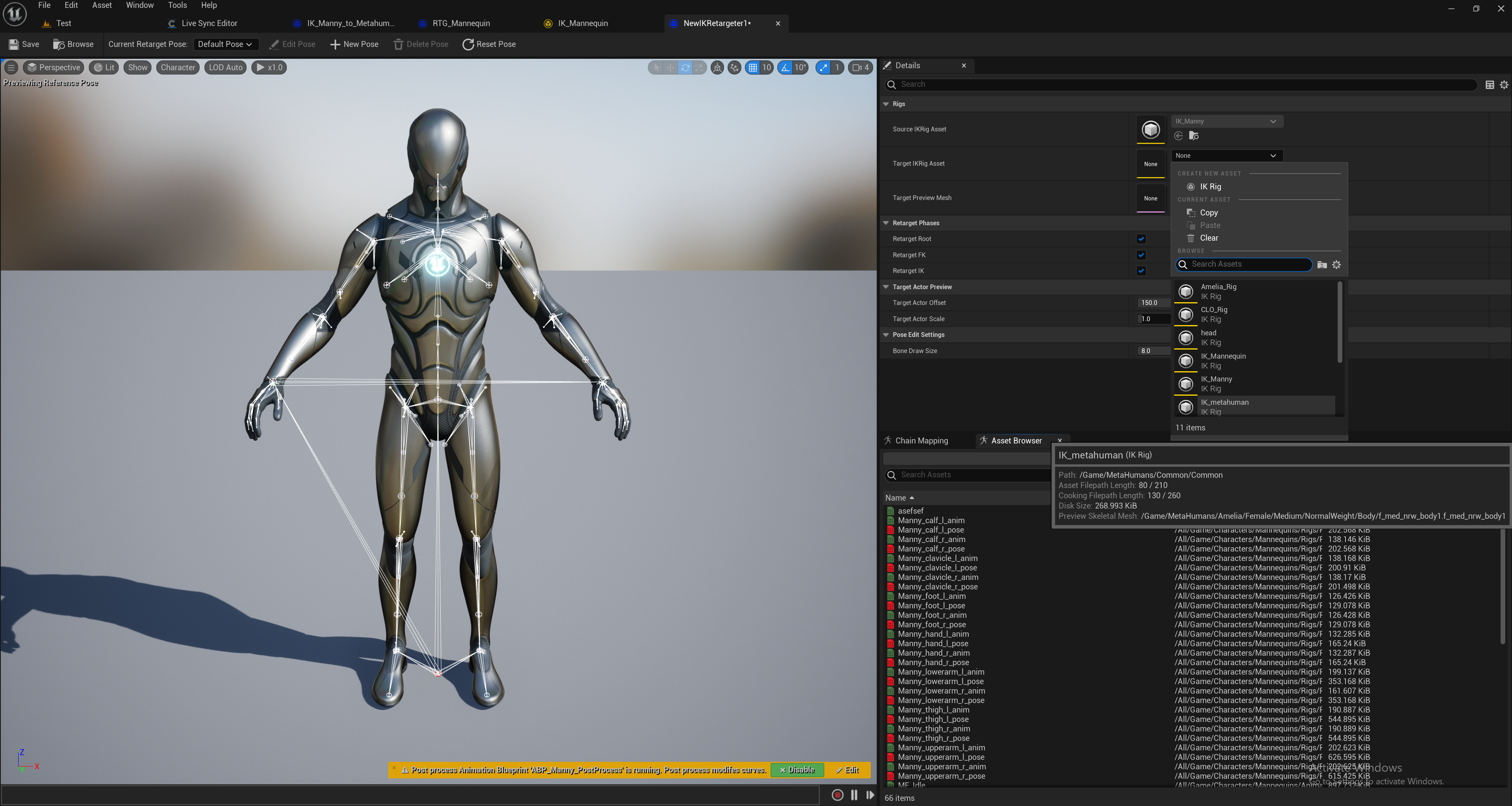Collapse the Retarget Phases section
This screenshot has height=806, width=1512.
(886, 223)
